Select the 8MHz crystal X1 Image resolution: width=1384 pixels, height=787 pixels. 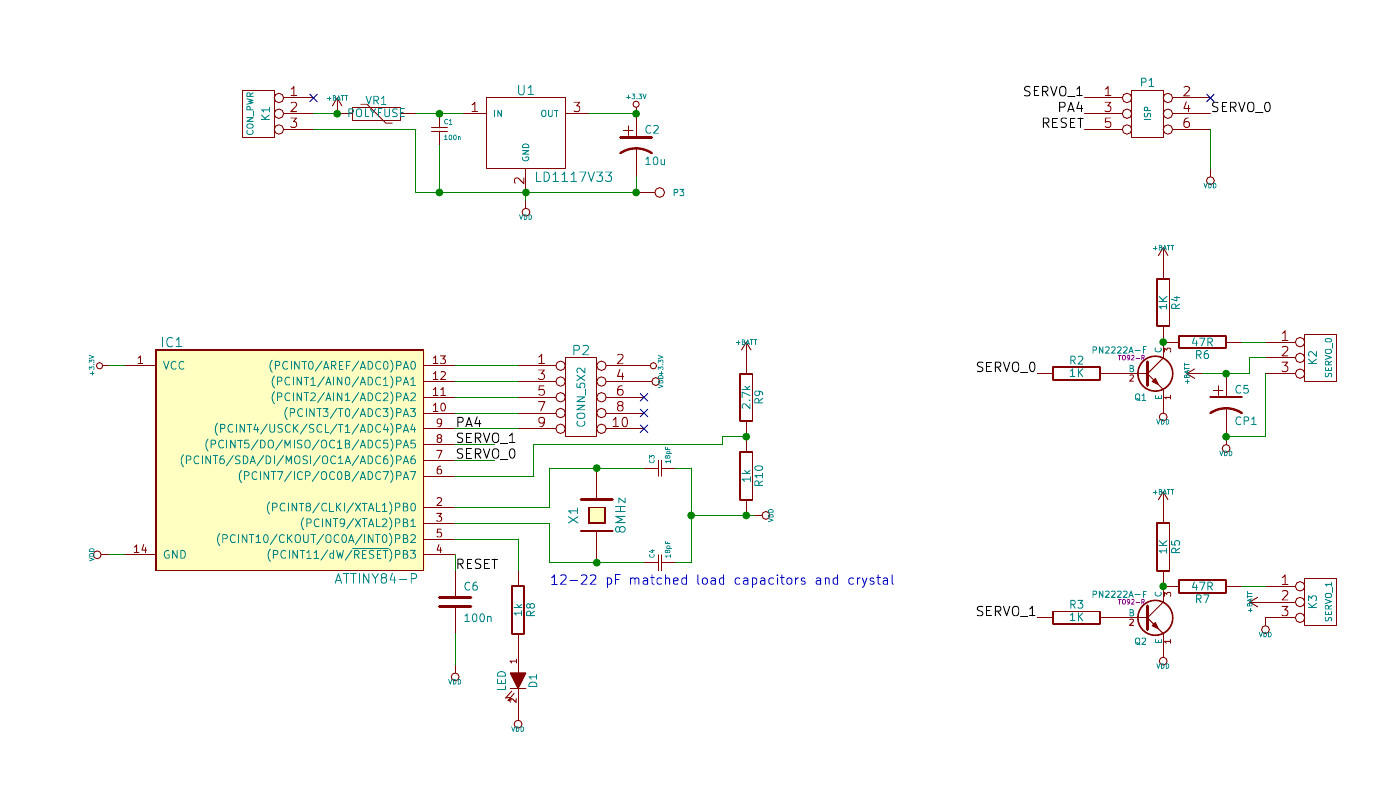coord(596,517)
